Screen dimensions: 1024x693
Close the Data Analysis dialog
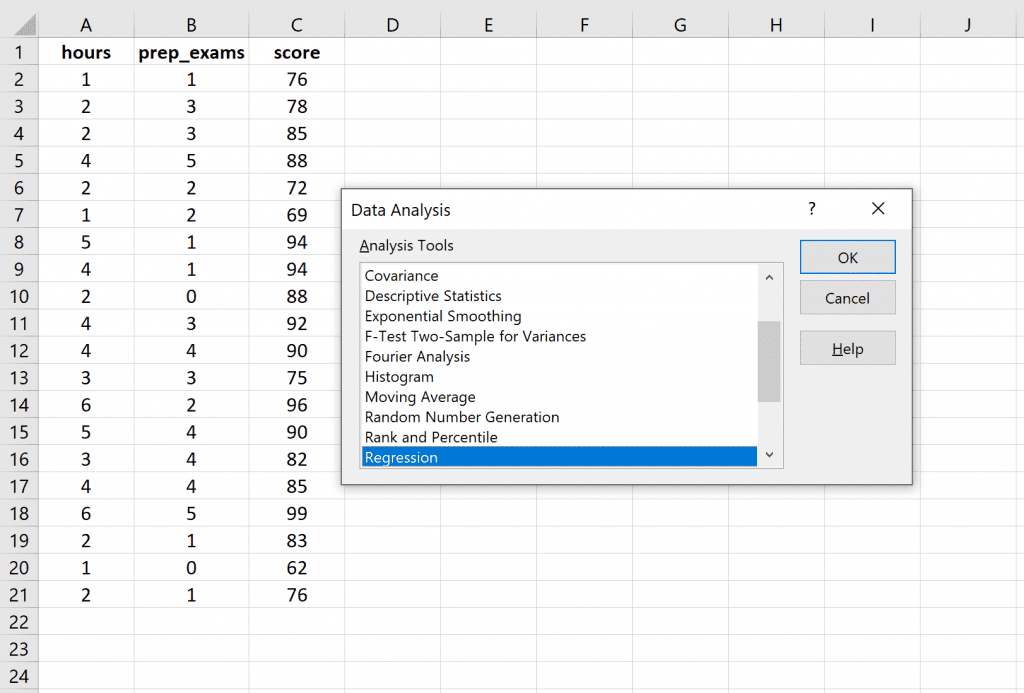(878, 209)
